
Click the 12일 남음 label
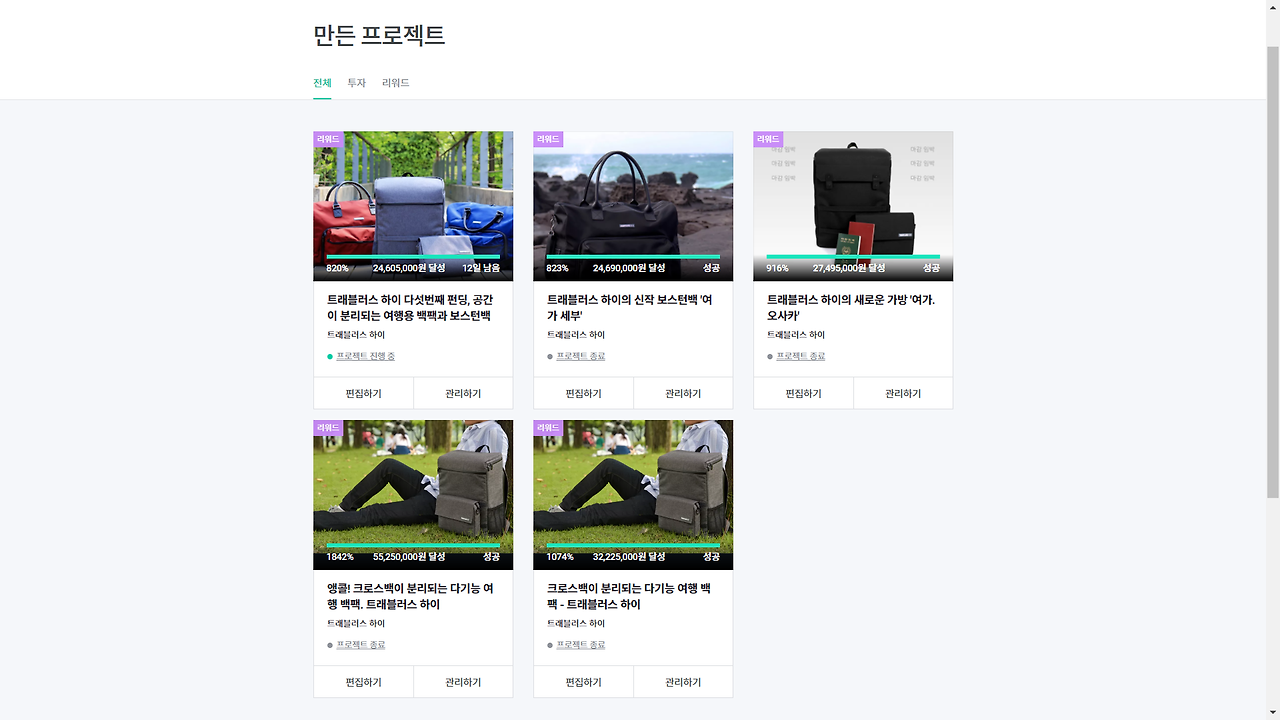(481, 268)
